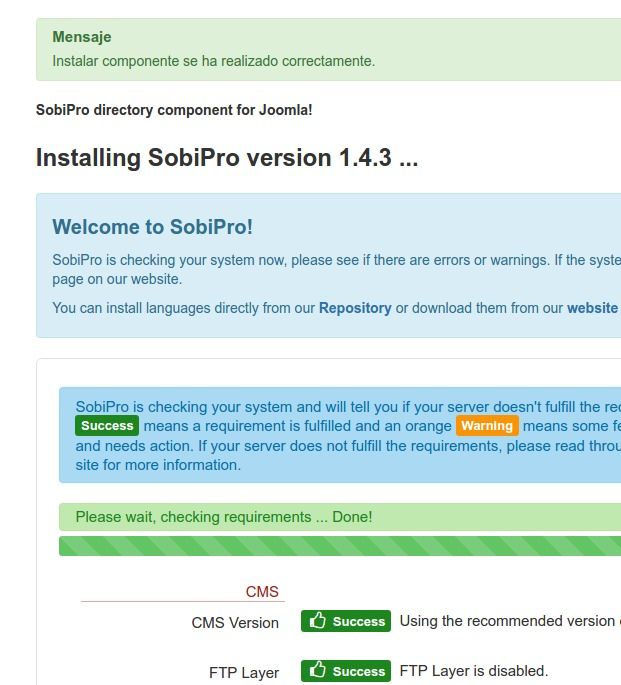
Task: Click the 'FTP Layer' label
Action: [x=244, y=672]
